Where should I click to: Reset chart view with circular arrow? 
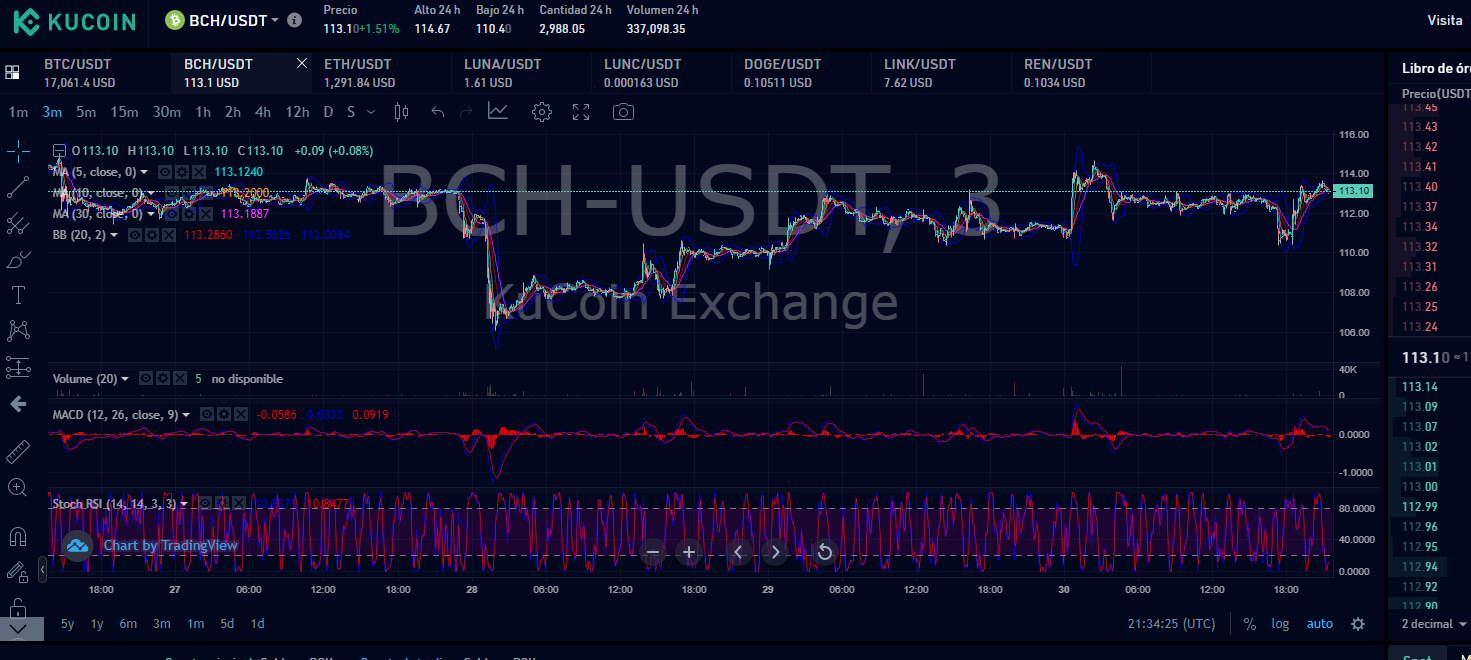tap(824, 552)
